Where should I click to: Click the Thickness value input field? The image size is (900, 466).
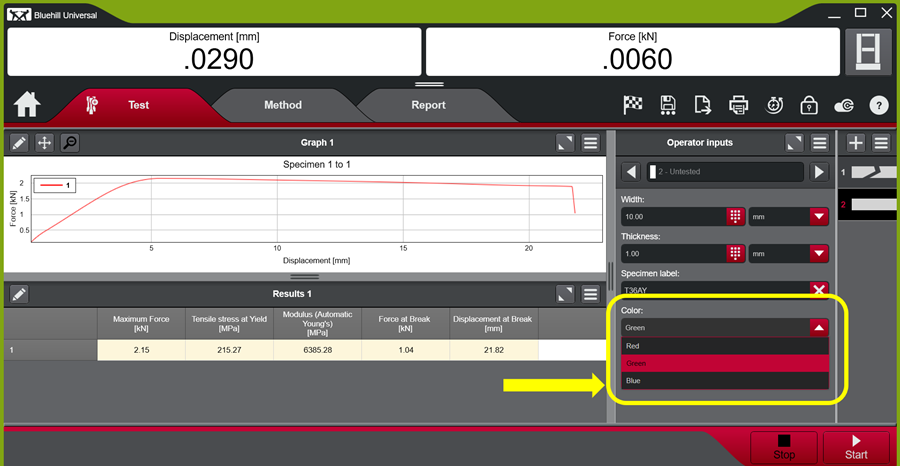pos(672,253)
